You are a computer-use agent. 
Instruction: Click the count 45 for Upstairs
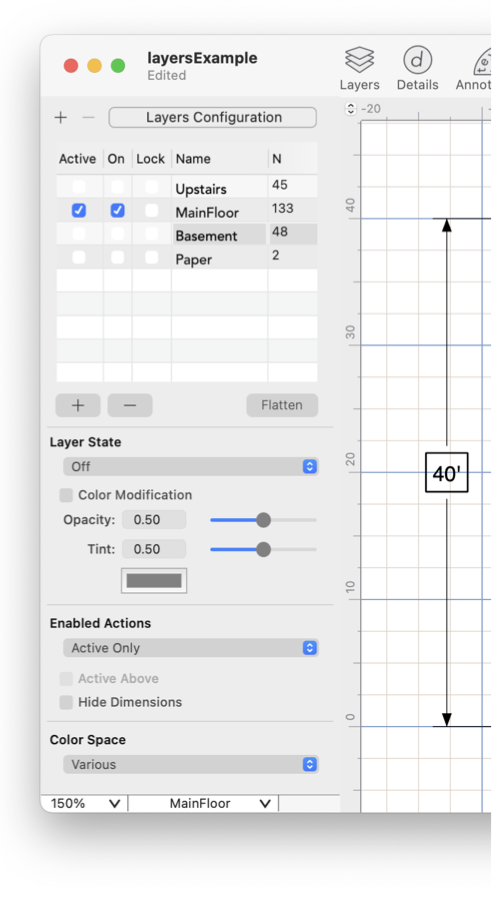tap(280, 185)
